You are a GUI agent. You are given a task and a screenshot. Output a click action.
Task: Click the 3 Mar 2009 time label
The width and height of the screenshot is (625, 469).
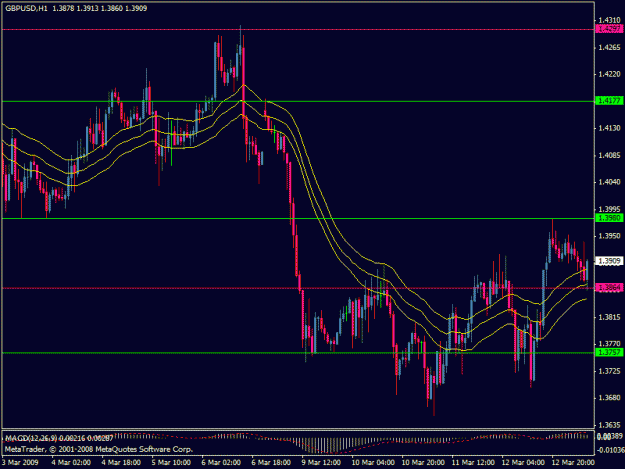(x=20, y=462)
